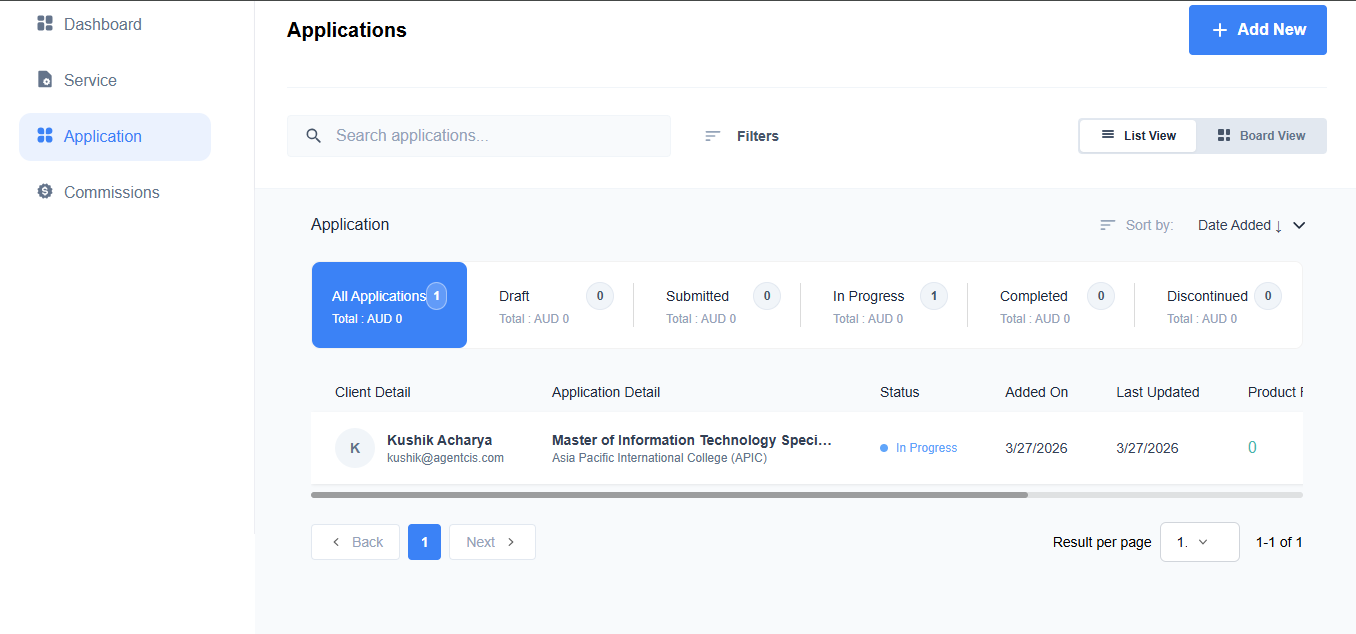
Task: Open the Result per page dropdown
Action: [1199, 542]
